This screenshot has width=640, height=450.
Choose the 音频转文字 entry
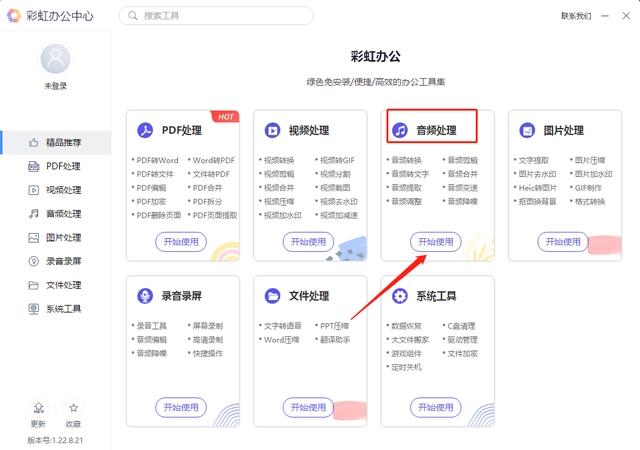pos(410,174)
